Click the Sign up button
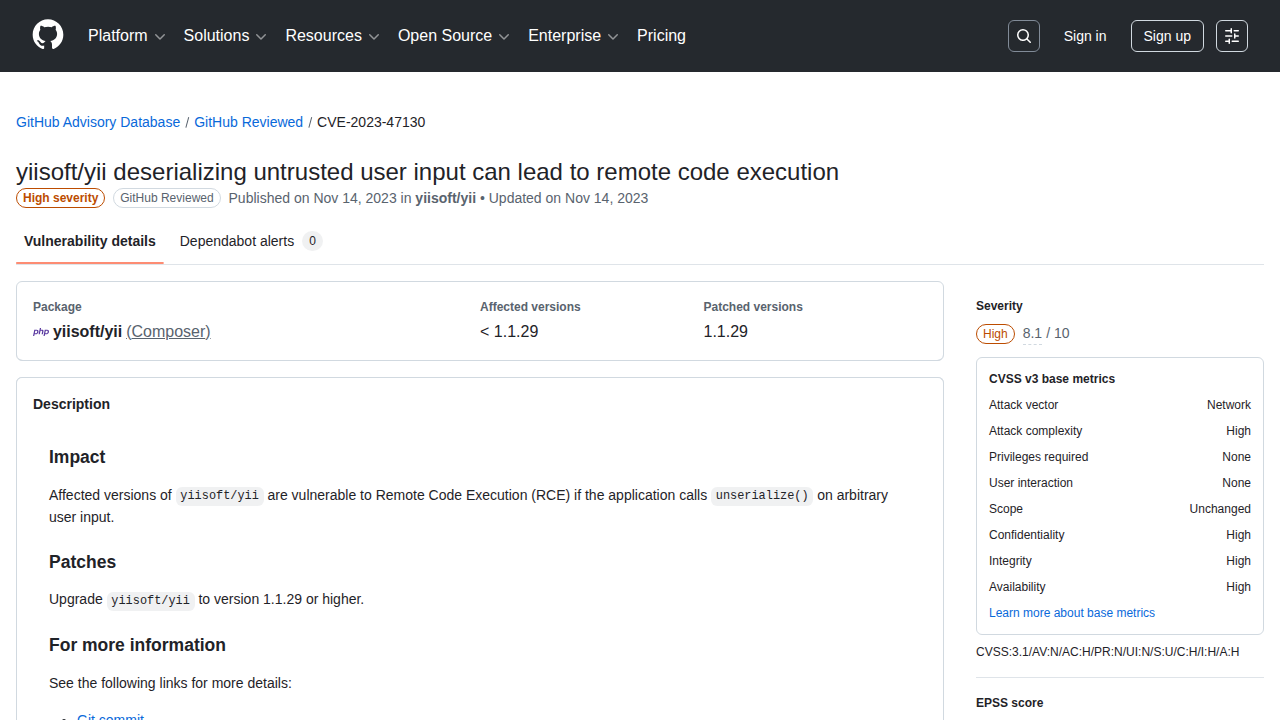 (x=1167, y=36)
